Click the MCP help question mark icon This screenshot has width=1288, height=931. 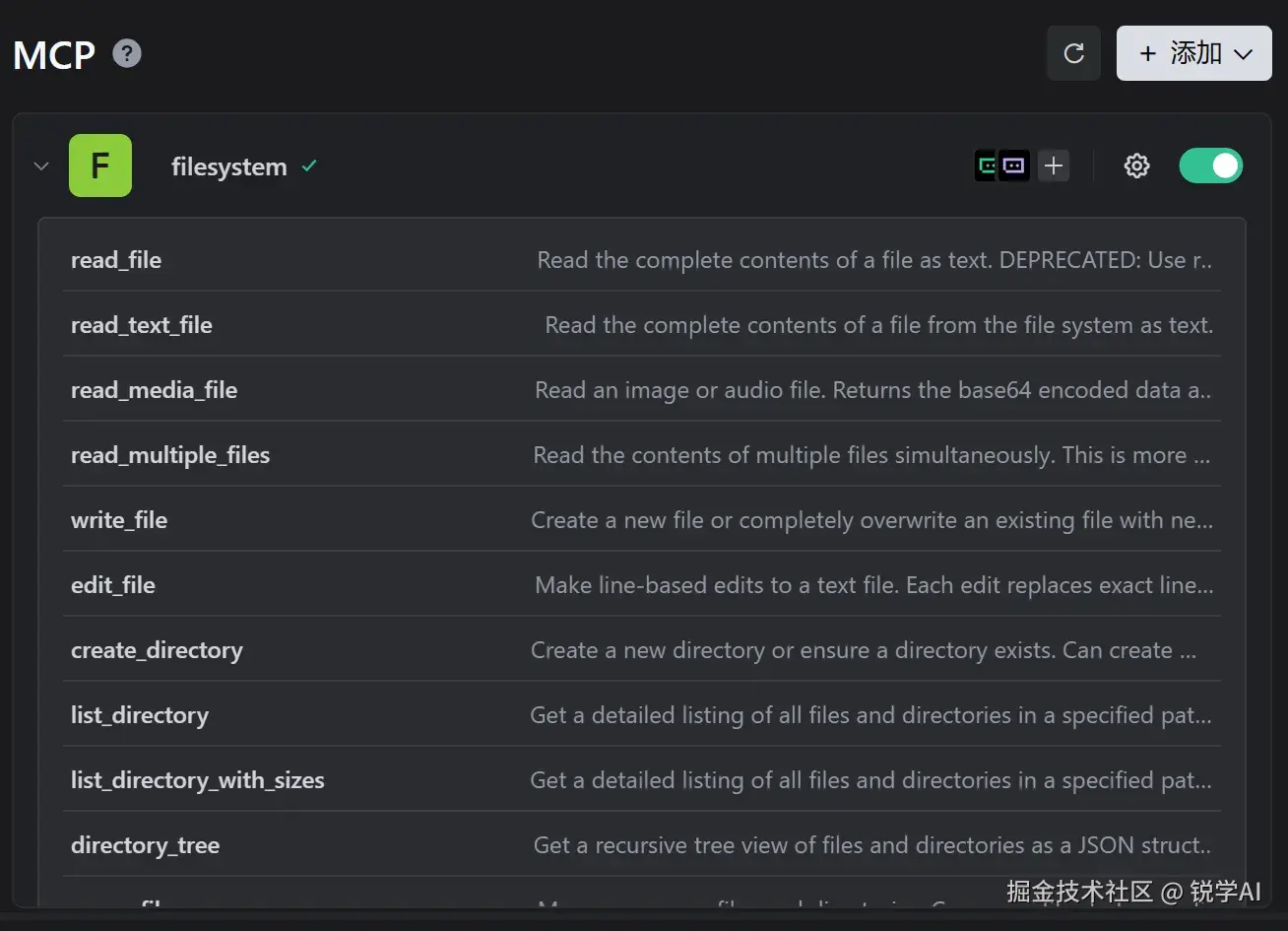127,53
